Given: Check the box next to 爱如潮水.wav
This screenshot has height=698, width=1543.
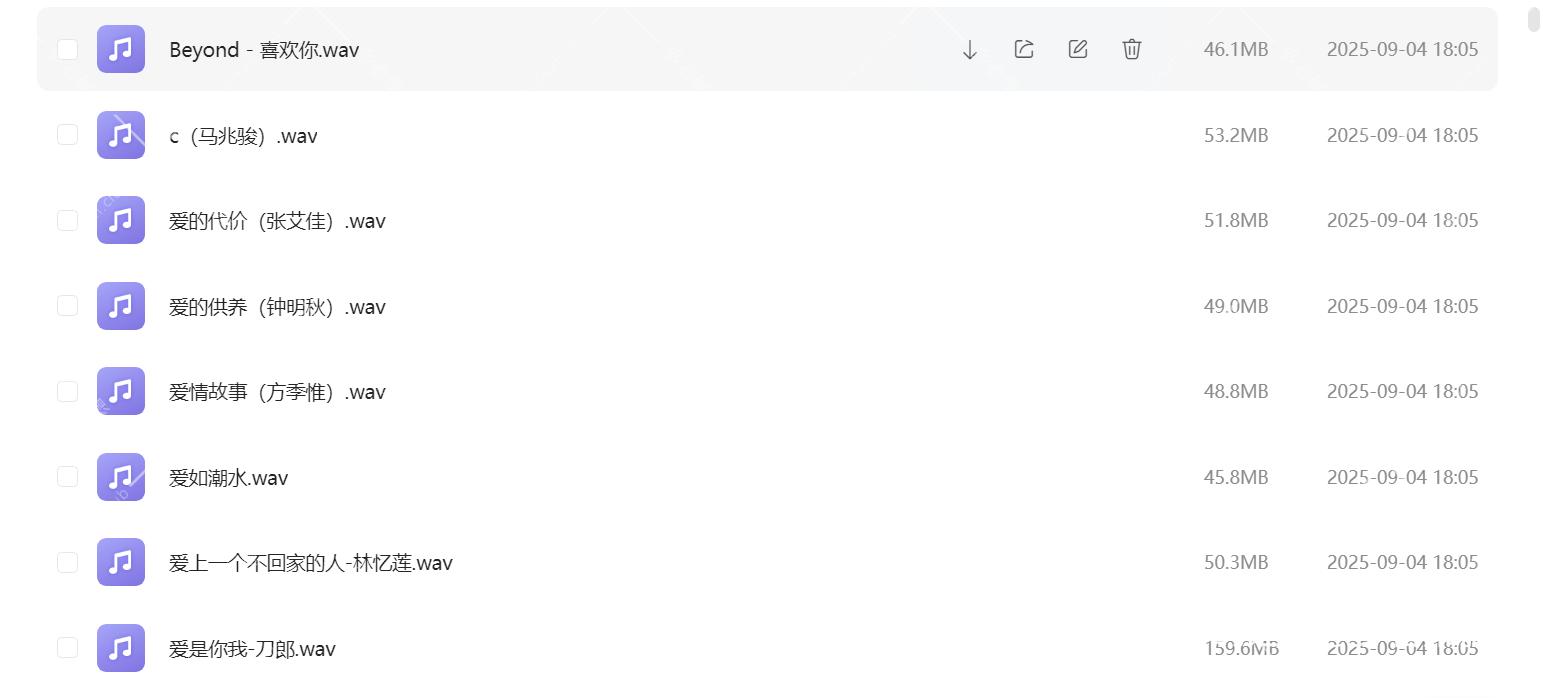Looking at the screenshot, I should [x=67, y=476].
